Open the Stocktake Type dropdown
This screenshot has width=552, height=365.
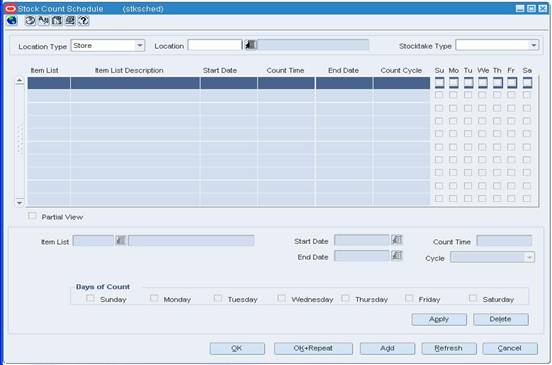497,45
